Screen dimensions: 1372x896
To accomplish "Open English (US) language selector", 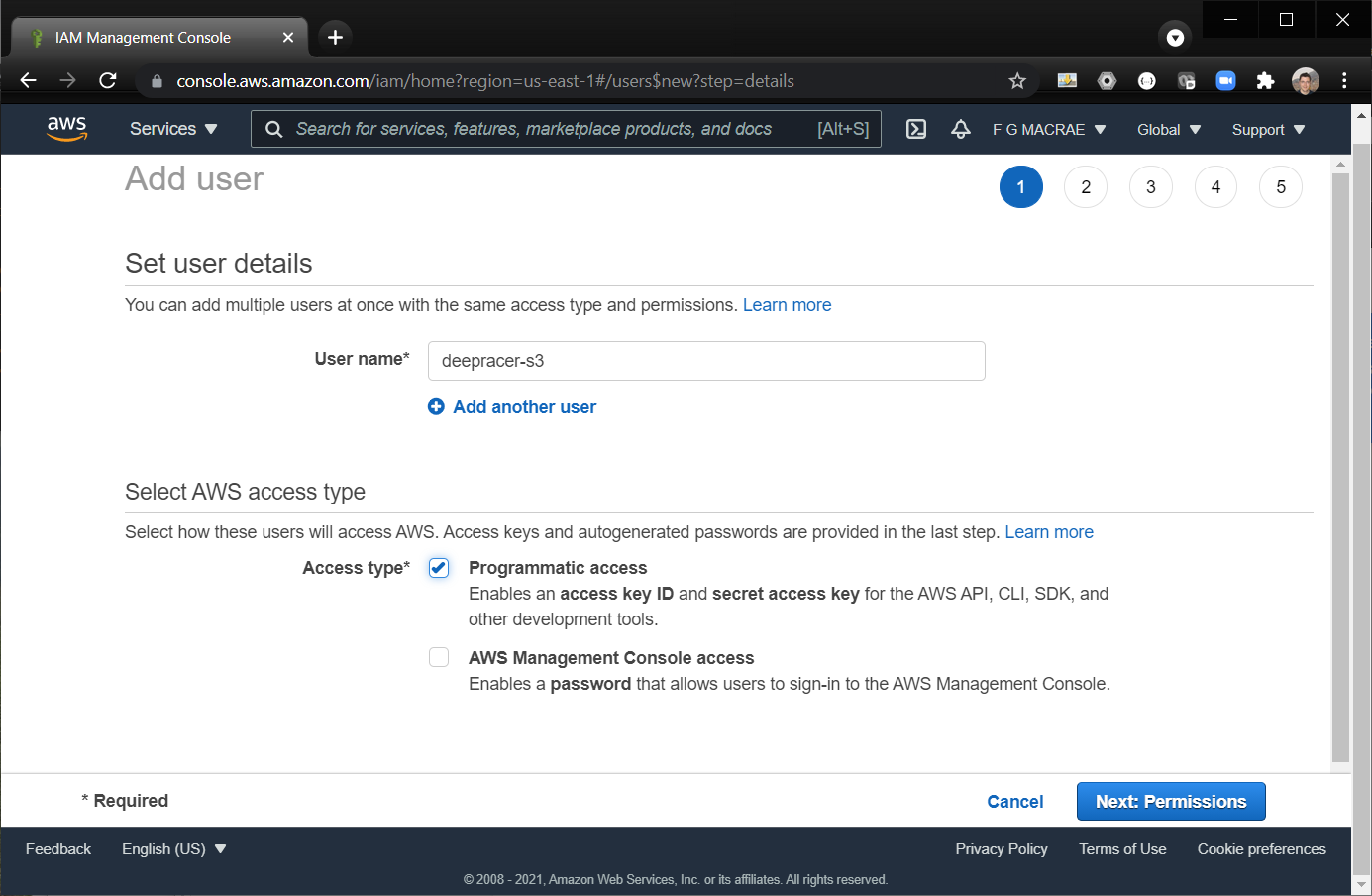I will pyautogui.click(x=174, y=849).
